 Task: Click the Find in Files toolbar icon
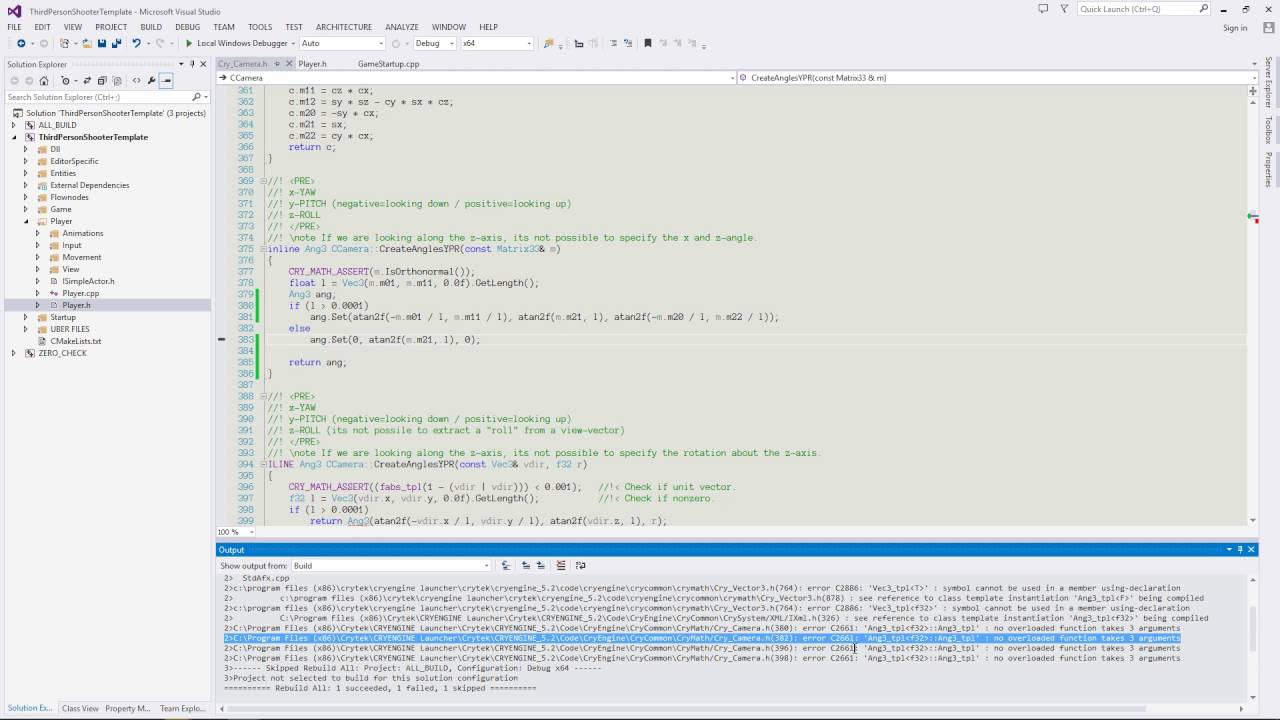tap(548, 43)
